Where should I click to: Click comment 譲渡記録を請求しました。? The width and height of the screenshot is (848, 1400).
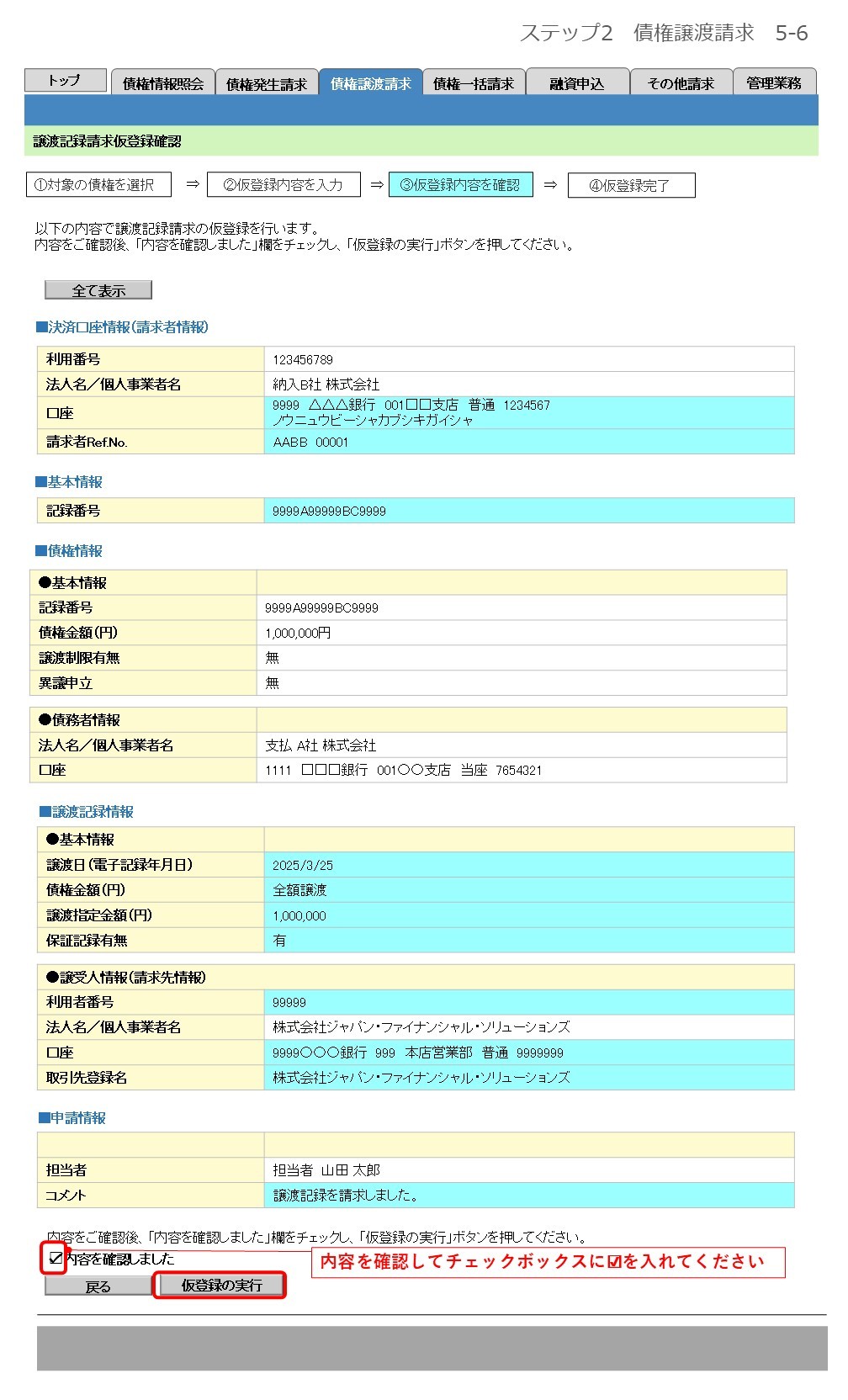(x=346, y=1196)
